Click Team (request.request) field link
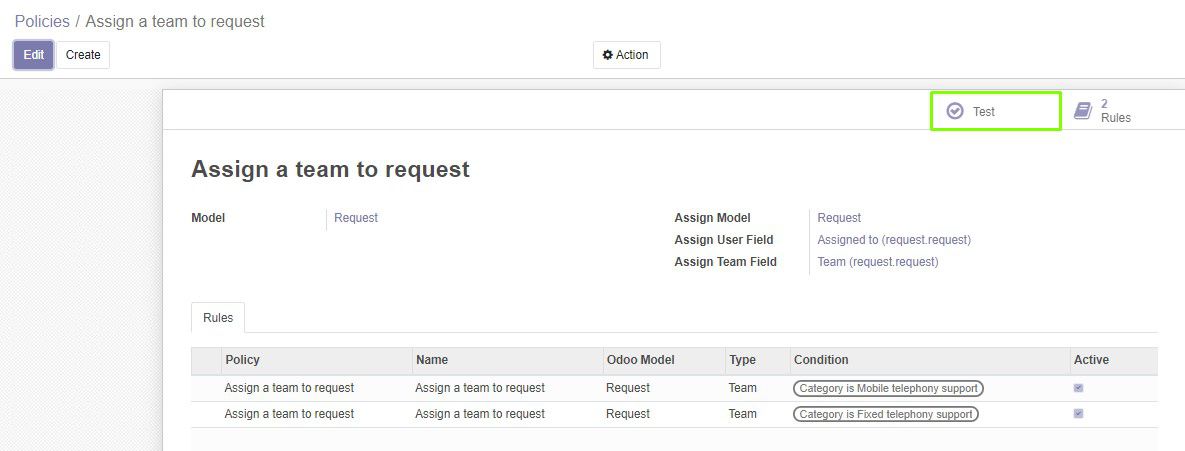Screen dimensions: 1185x451 tap(878, 262)
